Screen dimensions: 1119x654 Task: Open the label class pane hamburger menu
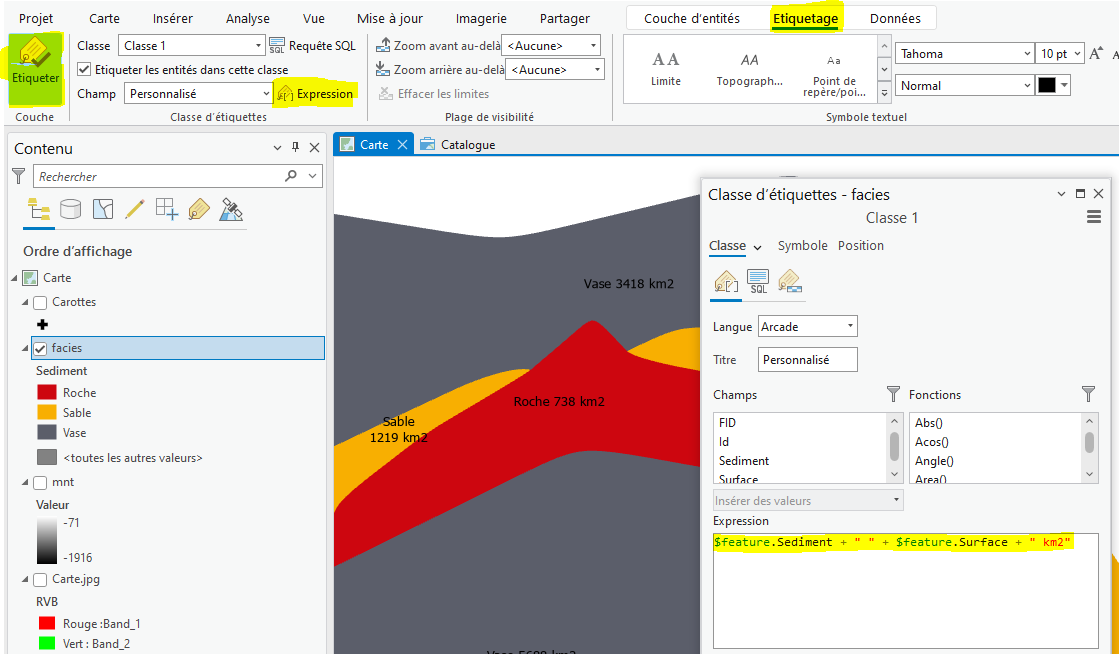coord(1094,218)
